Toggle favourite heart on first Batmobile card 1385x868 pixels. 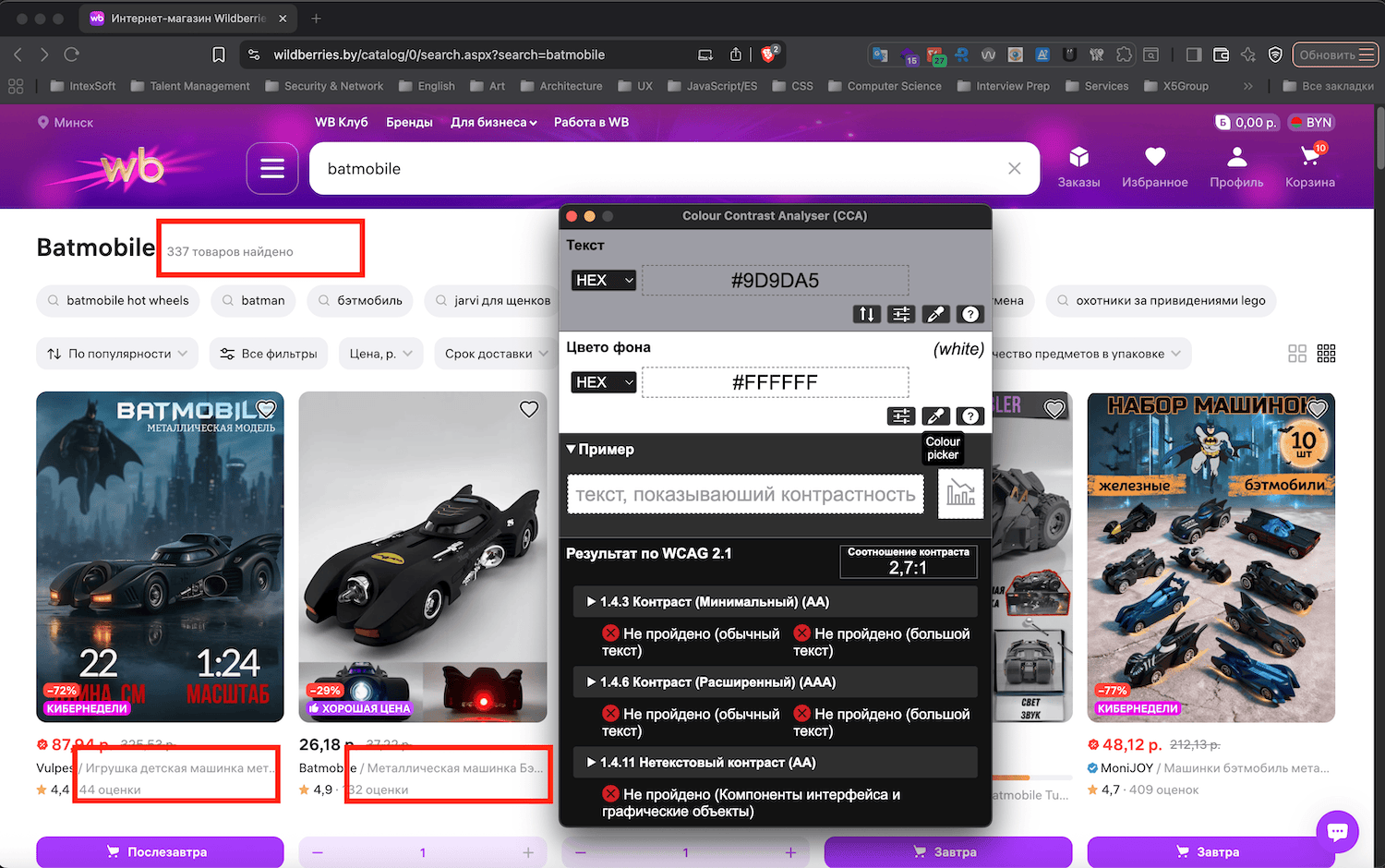coord(266,408)
